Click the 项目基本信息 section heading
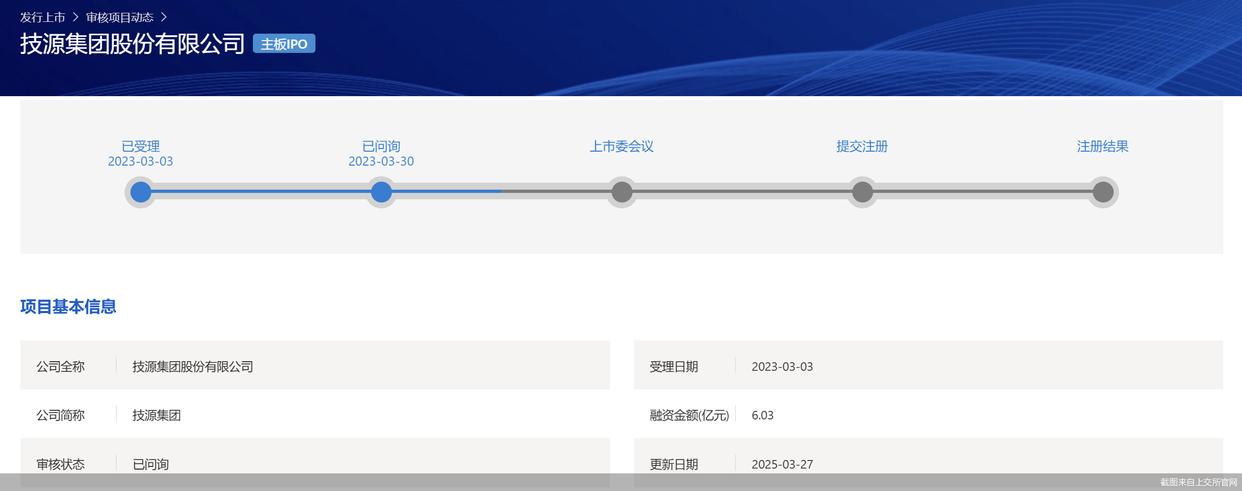The height and width of the screenshot is (491, 1242). (68, 307)
